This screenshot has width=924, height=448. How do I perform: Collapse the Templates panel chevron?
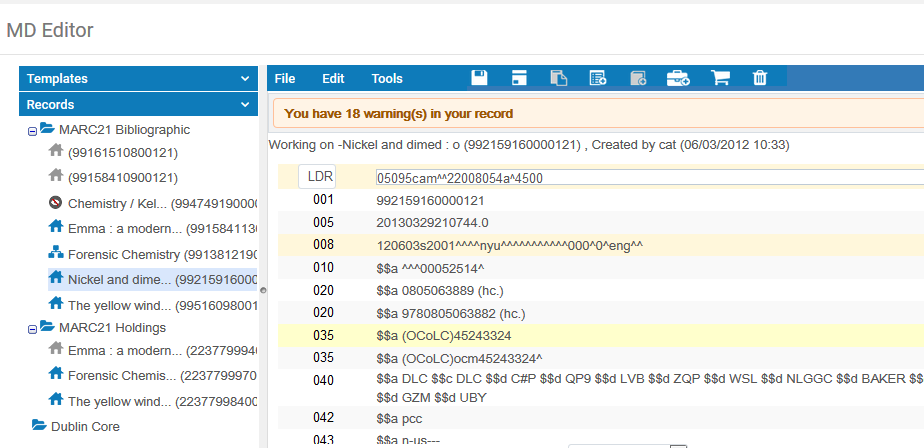point(245,78)
